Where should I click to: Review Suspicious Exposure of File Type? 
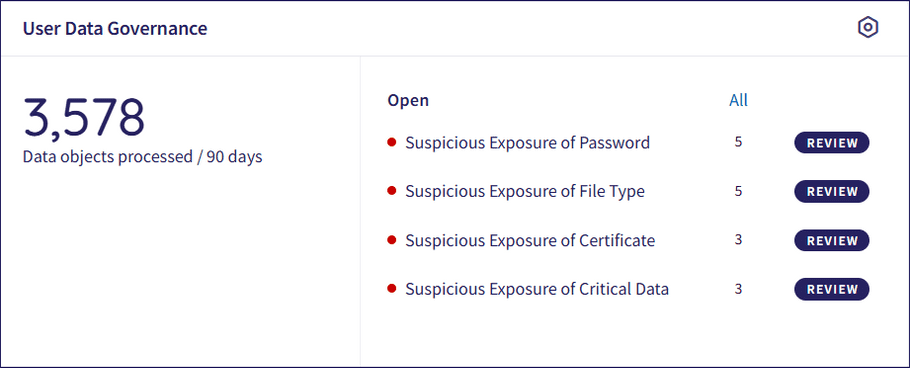832,192
